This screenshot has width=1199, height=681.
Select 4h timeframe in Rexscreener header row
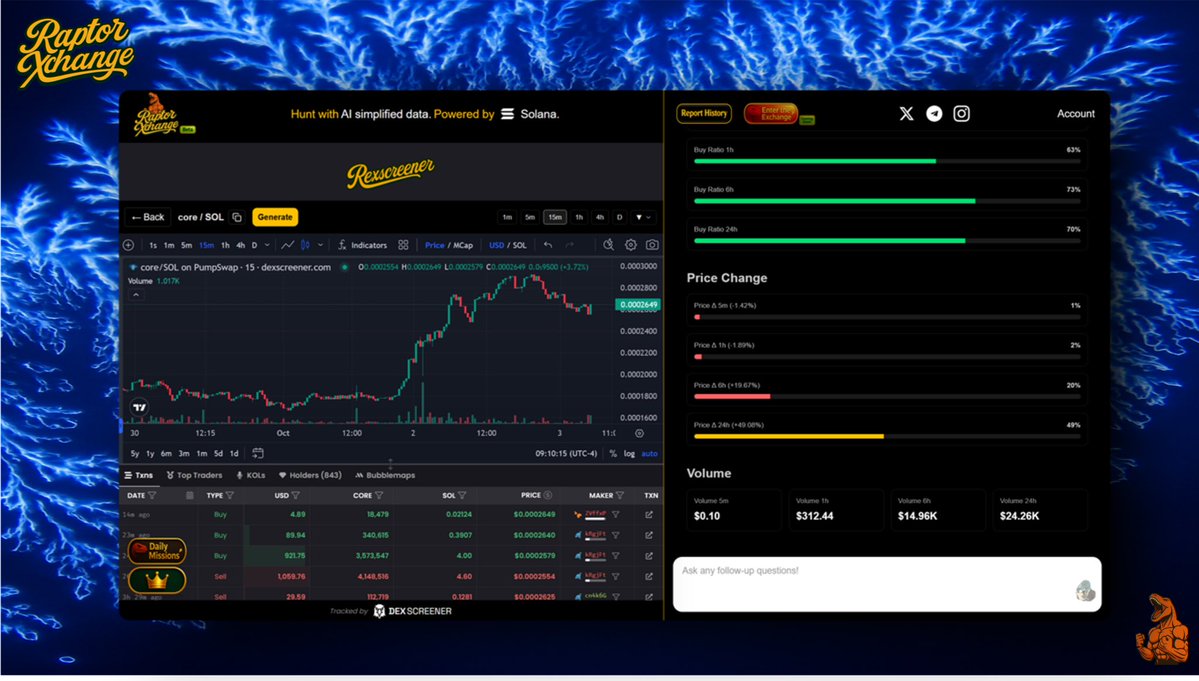pyautogui.click(x=600, y=217)
